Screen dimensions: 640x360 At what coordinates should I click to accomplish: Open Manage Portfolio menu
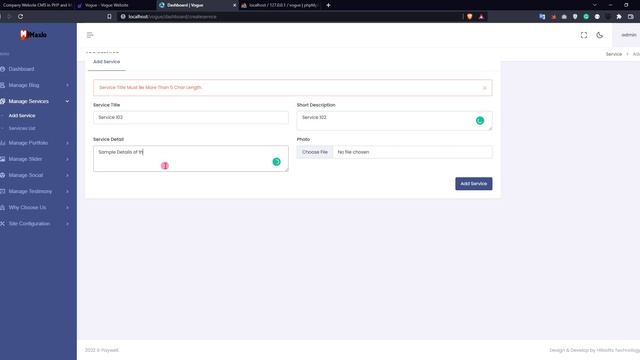point(28,143)
